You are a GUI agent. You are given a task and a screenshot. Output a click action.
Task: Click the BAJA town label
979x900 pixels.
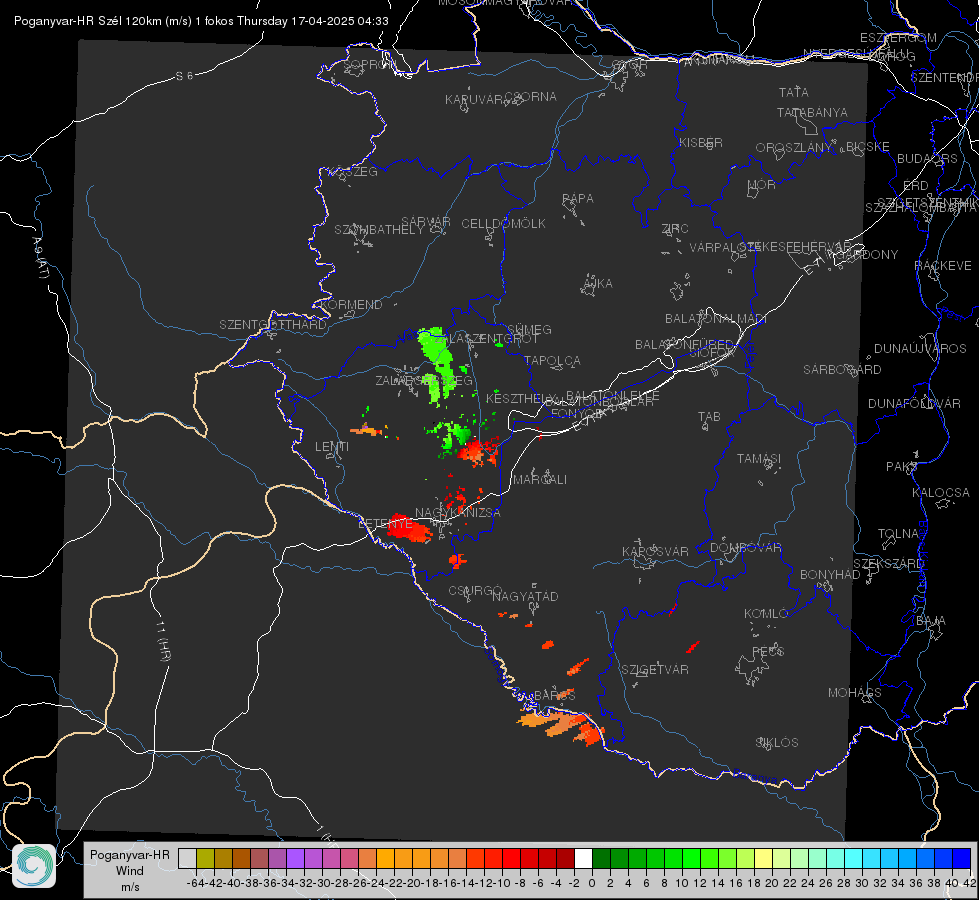point(931,621)
